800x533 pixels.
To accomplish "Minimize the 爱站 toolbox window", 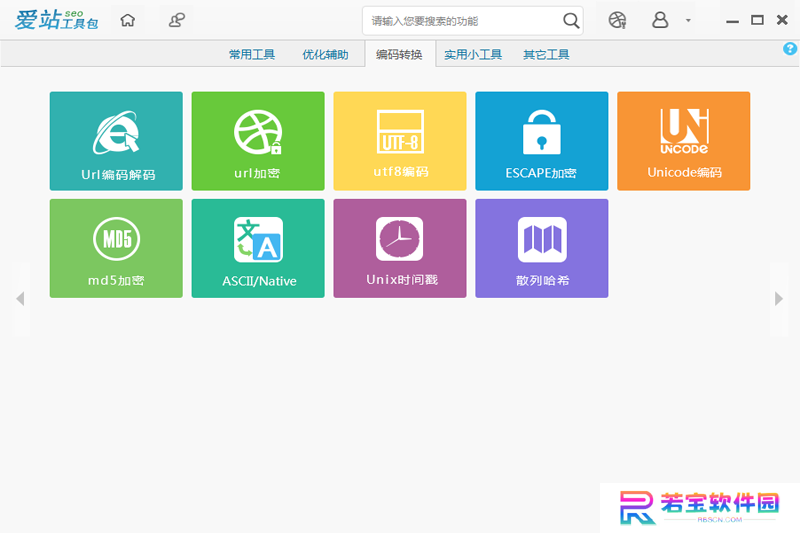I will click(733, 21).
